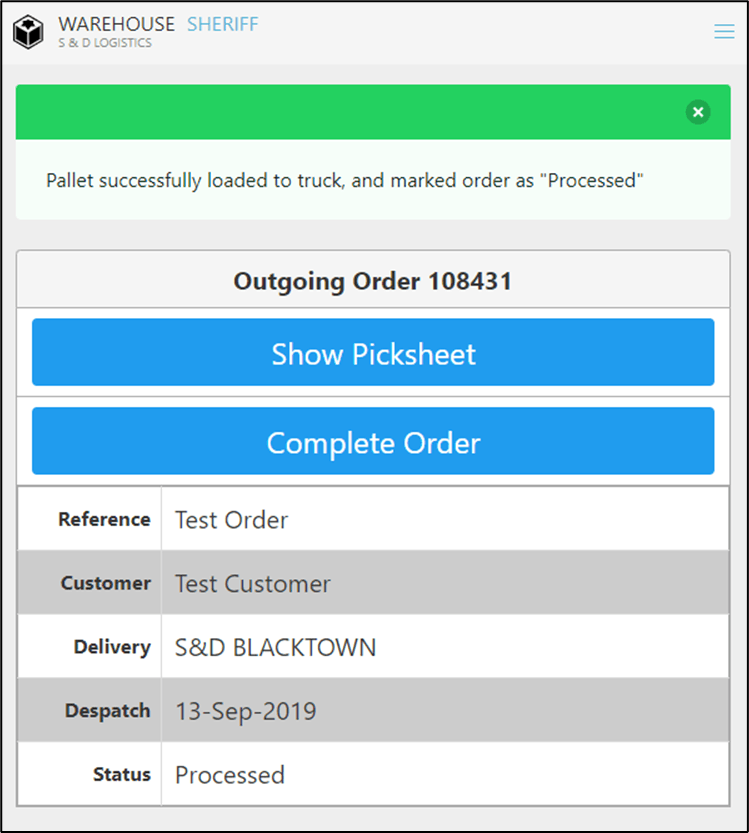This screenshot has width=749, height=833.
Task: Select the Reference row label
Action: (x=104, y=519)
